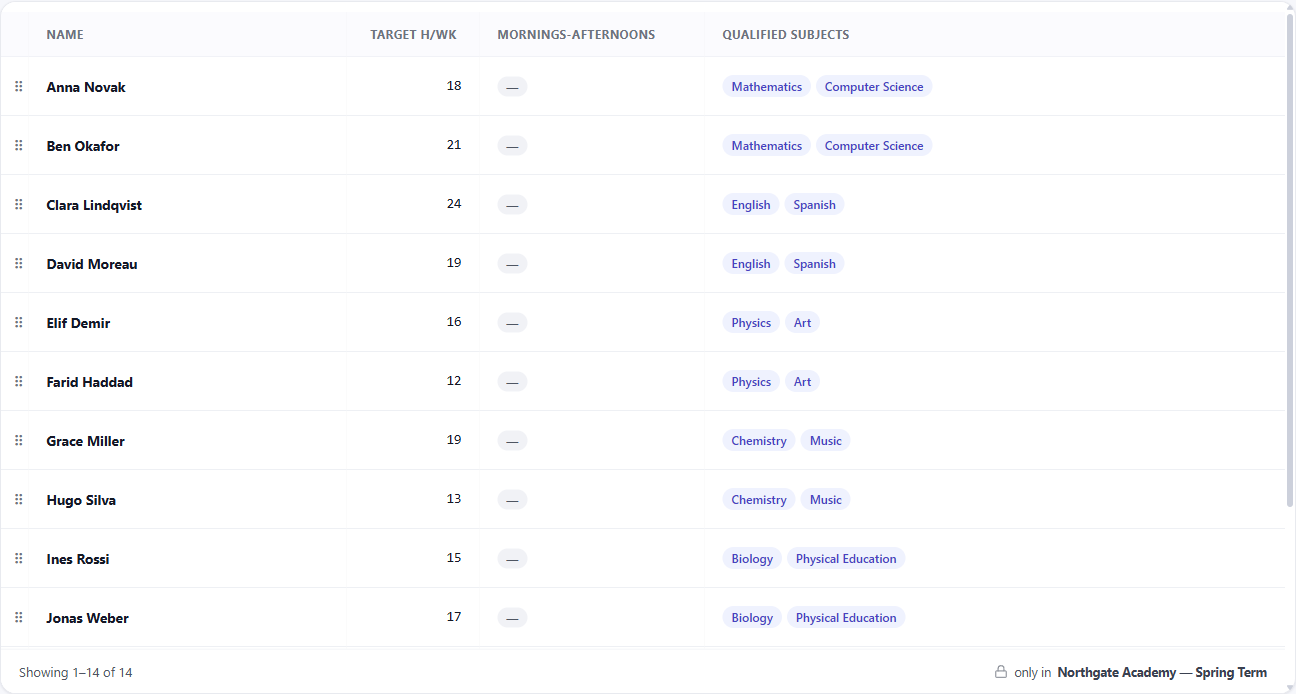Click David Moreau's English tag
1296x694 pixels.
point(751,264)
